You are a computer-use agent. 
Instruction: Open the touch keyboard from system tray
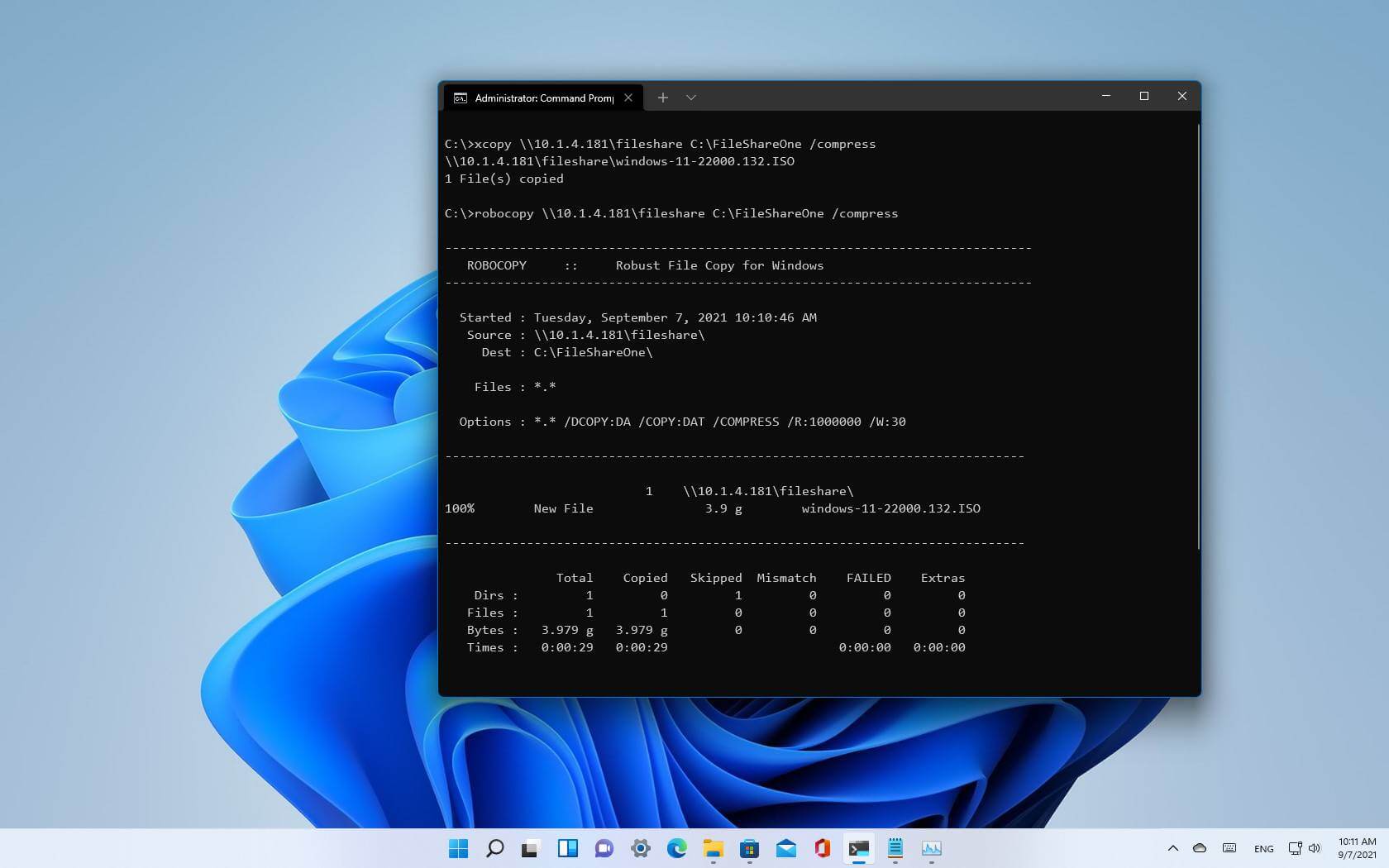tap(1229, 849)
